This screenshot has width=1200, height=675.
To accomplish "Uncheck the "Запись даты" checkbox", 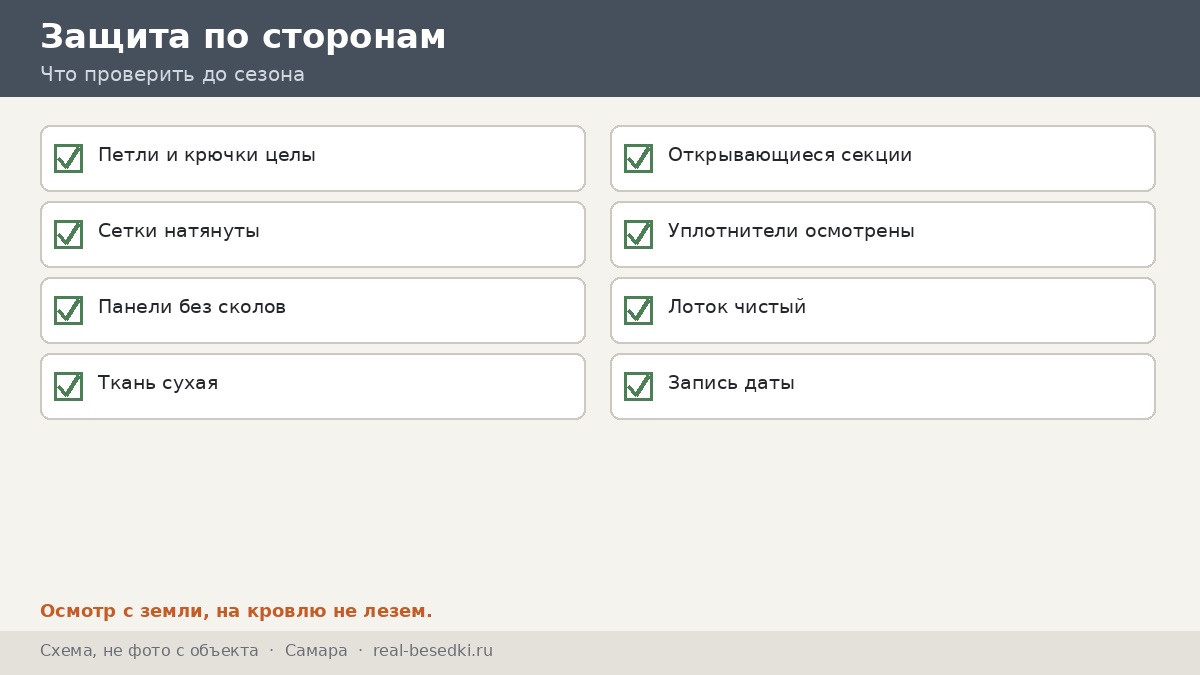I will [638, 386].
